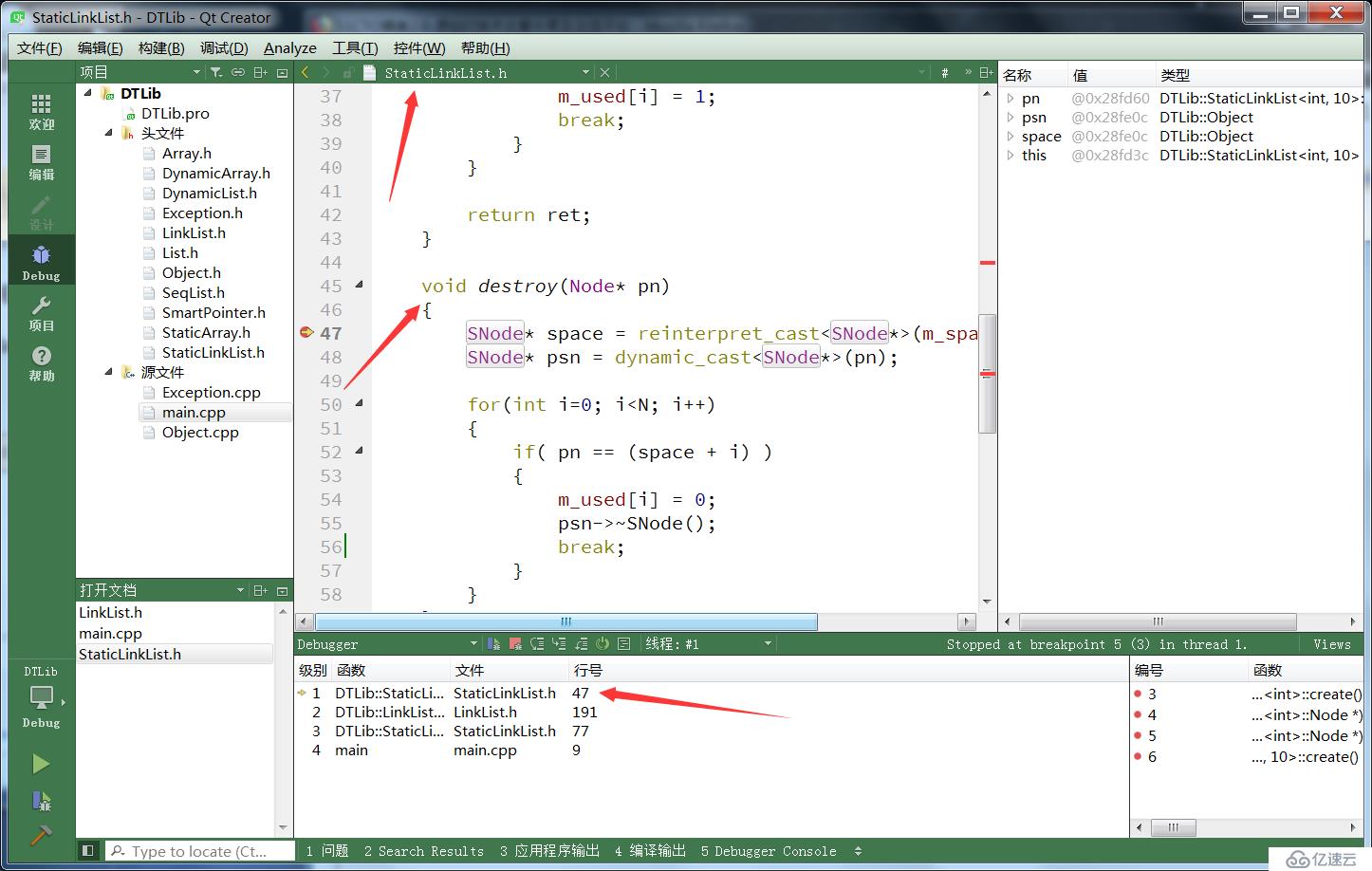This screenshot has width=1372, height=871.
Task: Start debugging with the run-bug icon
Action: (x=41, y=801)
